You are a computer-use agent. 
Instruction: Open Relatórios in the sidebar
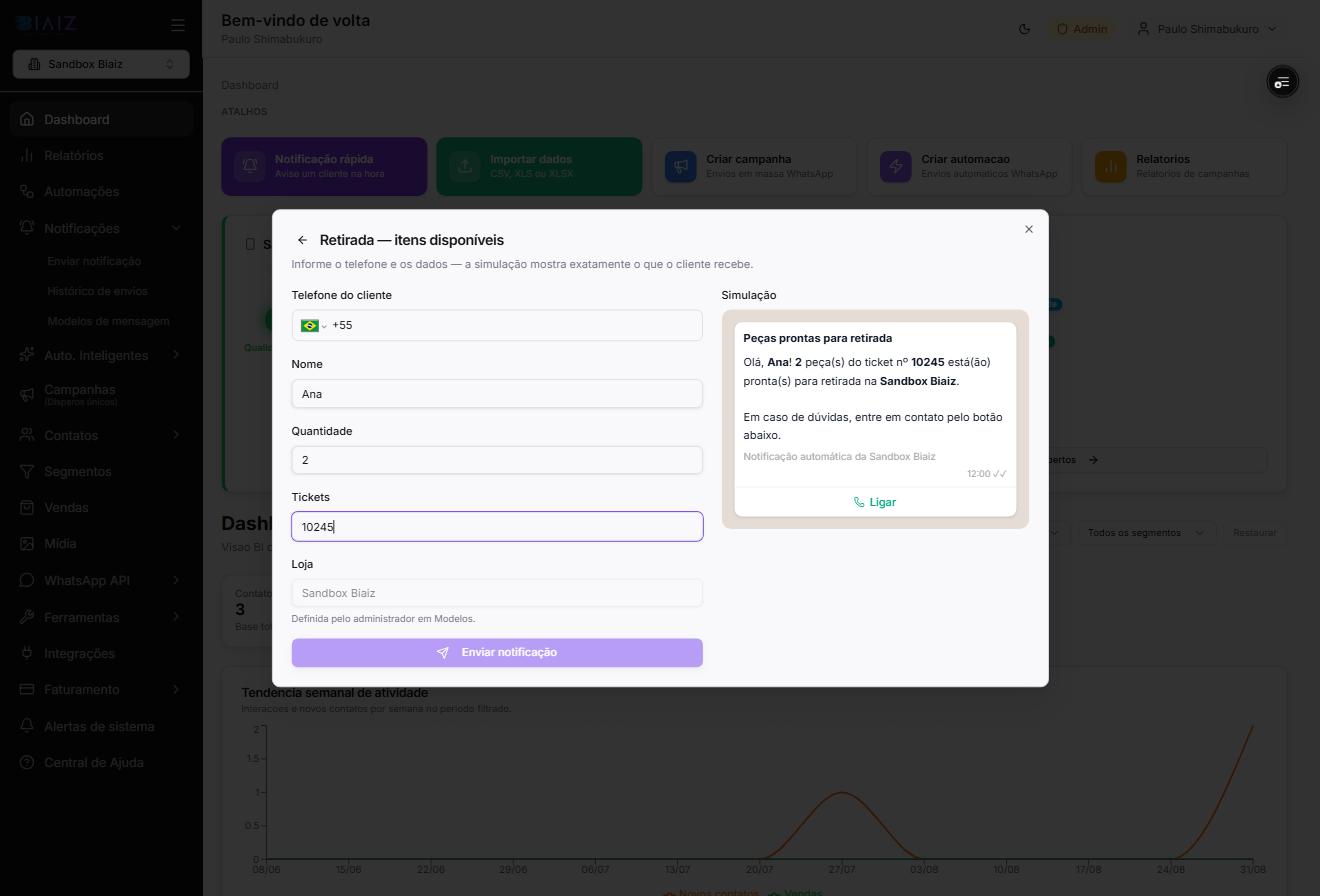pos(101,155)
